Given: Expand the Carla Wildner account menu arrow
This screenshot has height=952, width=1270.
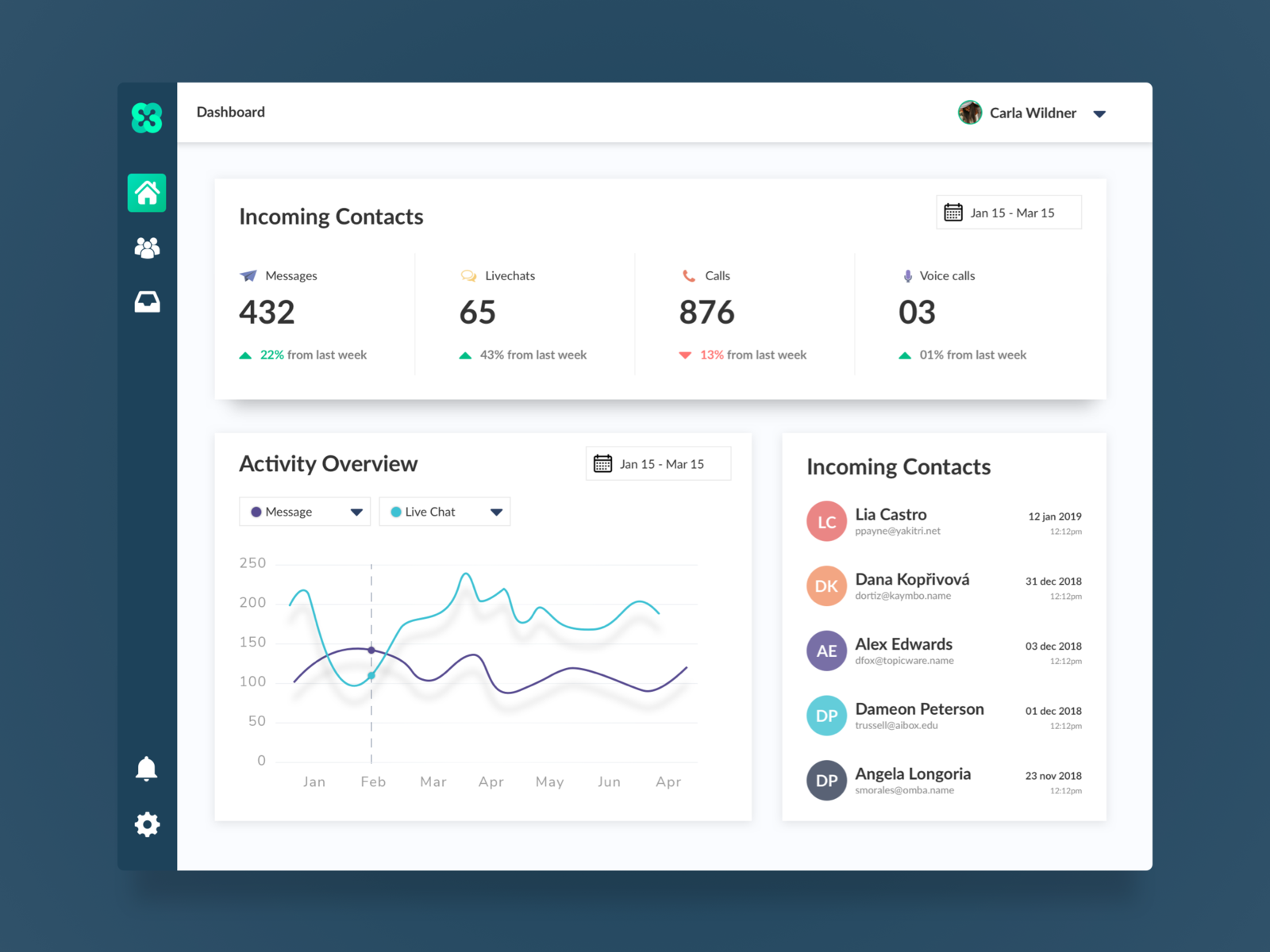Looking at the screenshot, I should [1099, 114].
